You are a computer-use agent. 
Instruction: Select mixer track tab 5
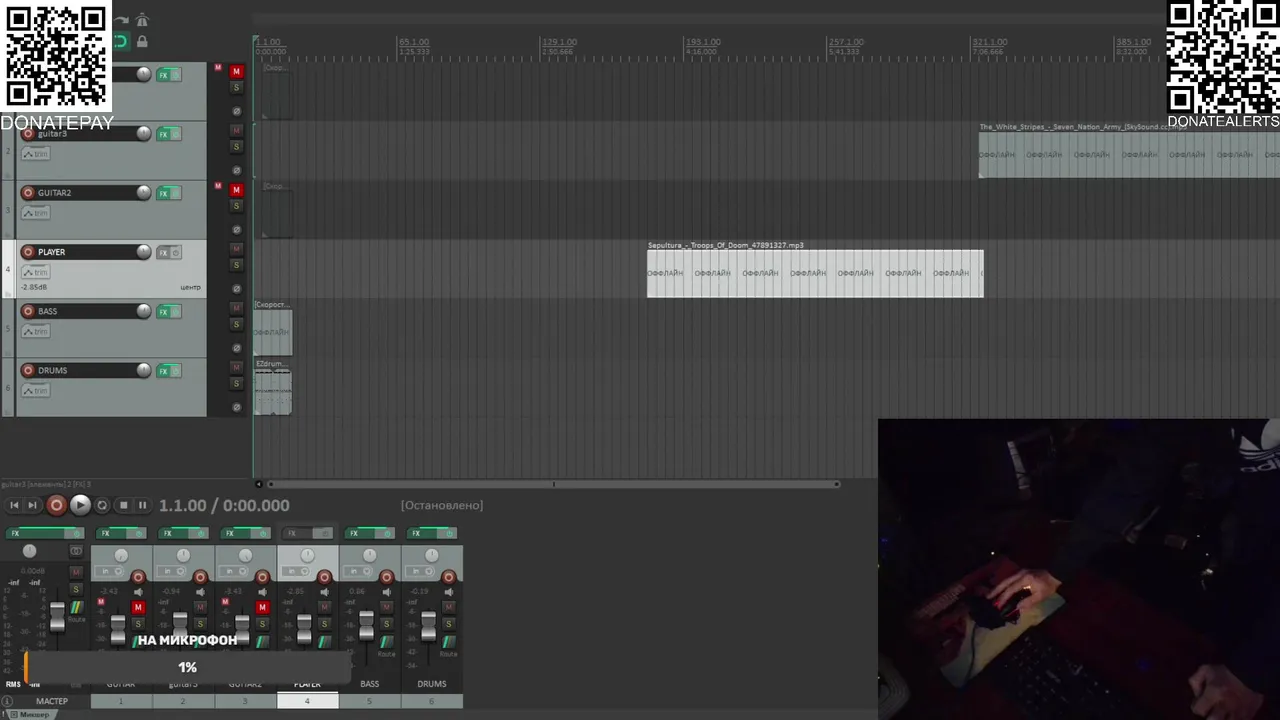pyautogui.click(x=369, y=701)
